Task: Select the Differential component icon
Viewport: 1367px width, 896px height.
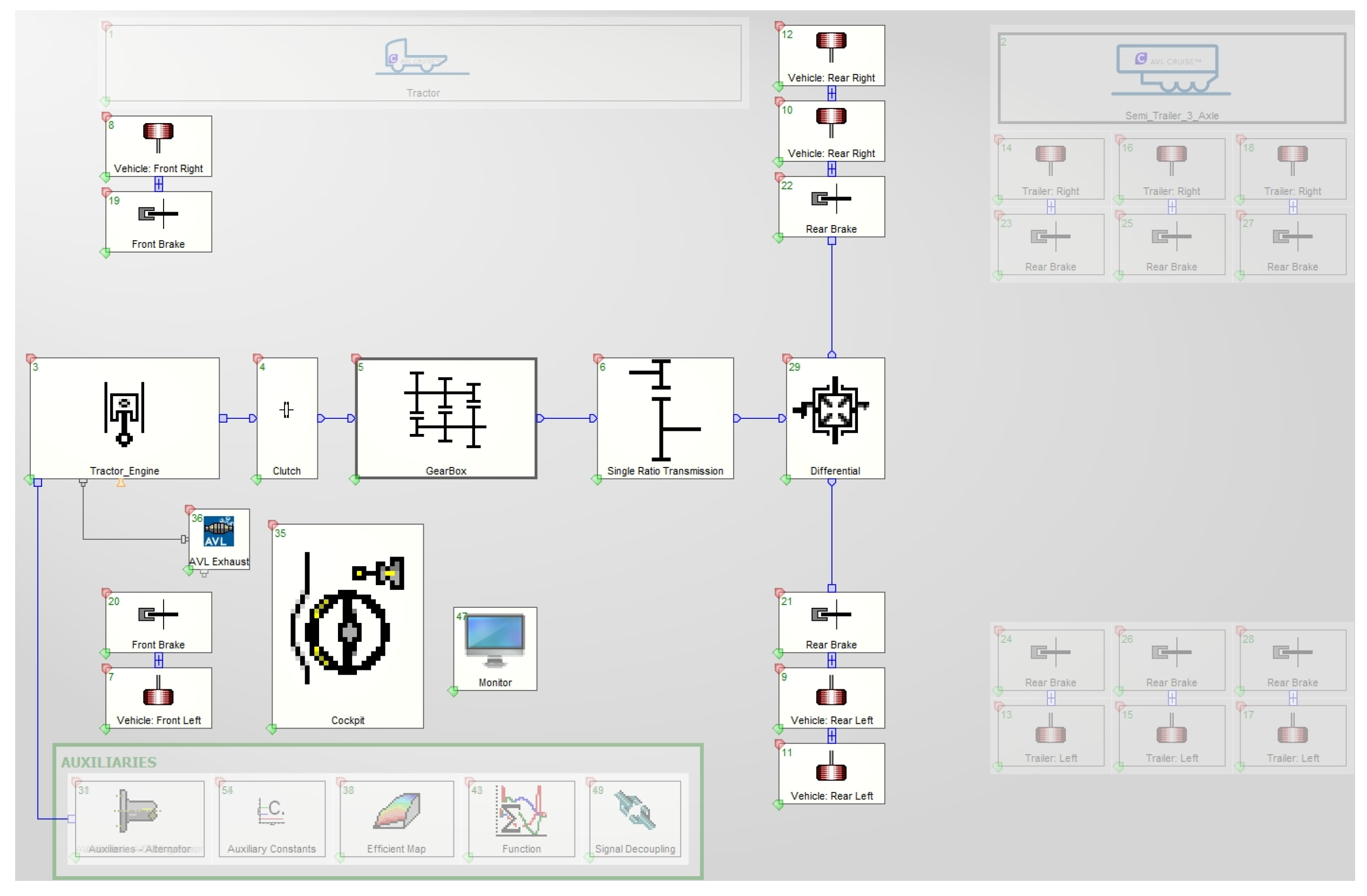Action: [834, 411]
